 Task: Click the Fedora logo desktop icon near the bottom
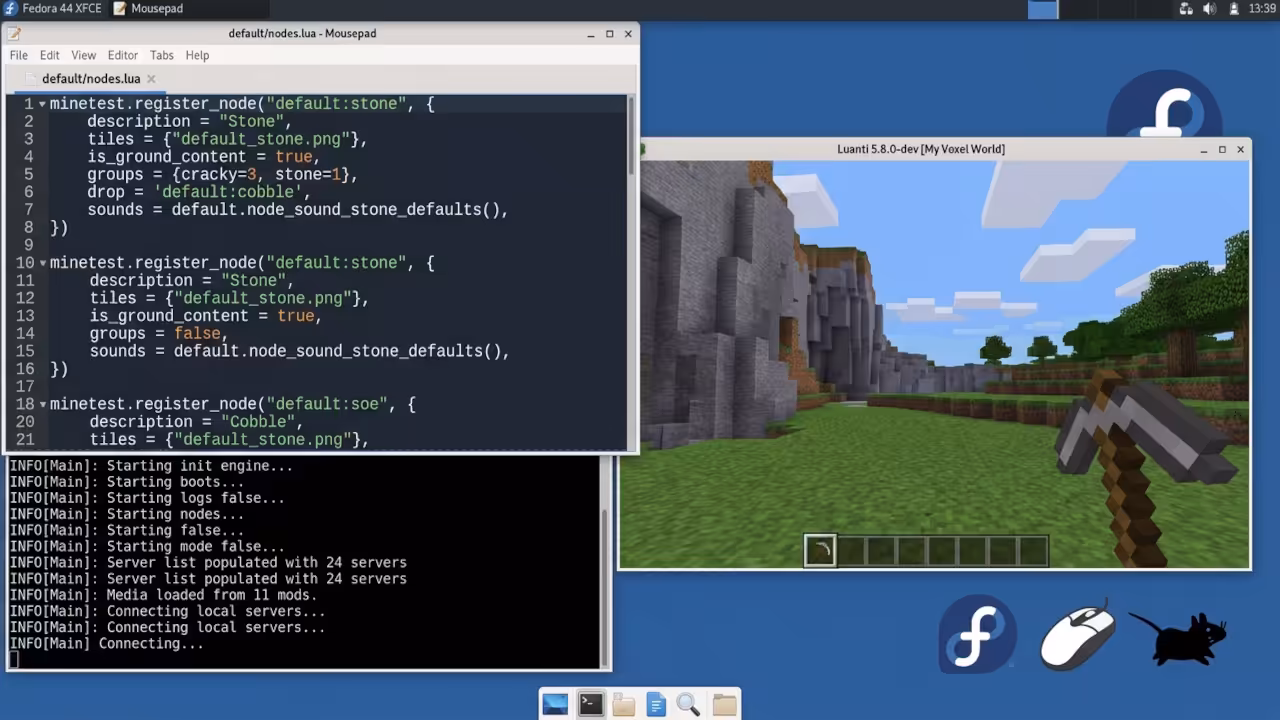977,634
